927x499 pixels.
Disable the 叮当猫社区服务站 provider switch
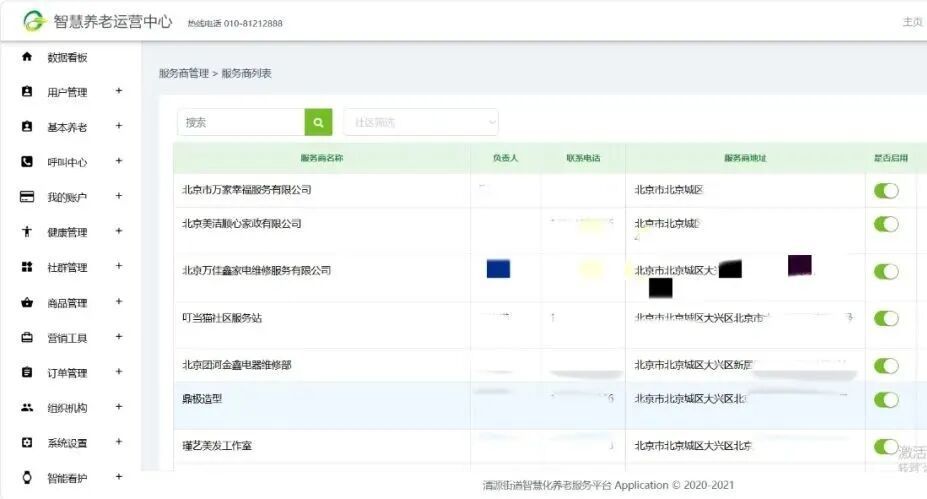[886, 319]
